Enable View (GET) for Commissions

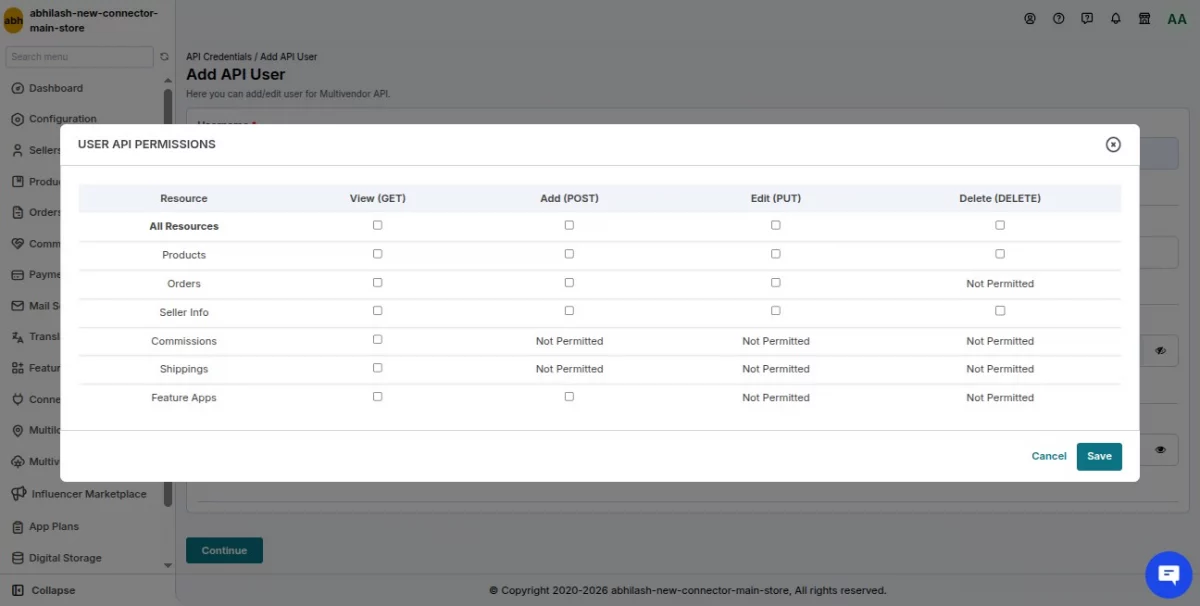point(377,339)
